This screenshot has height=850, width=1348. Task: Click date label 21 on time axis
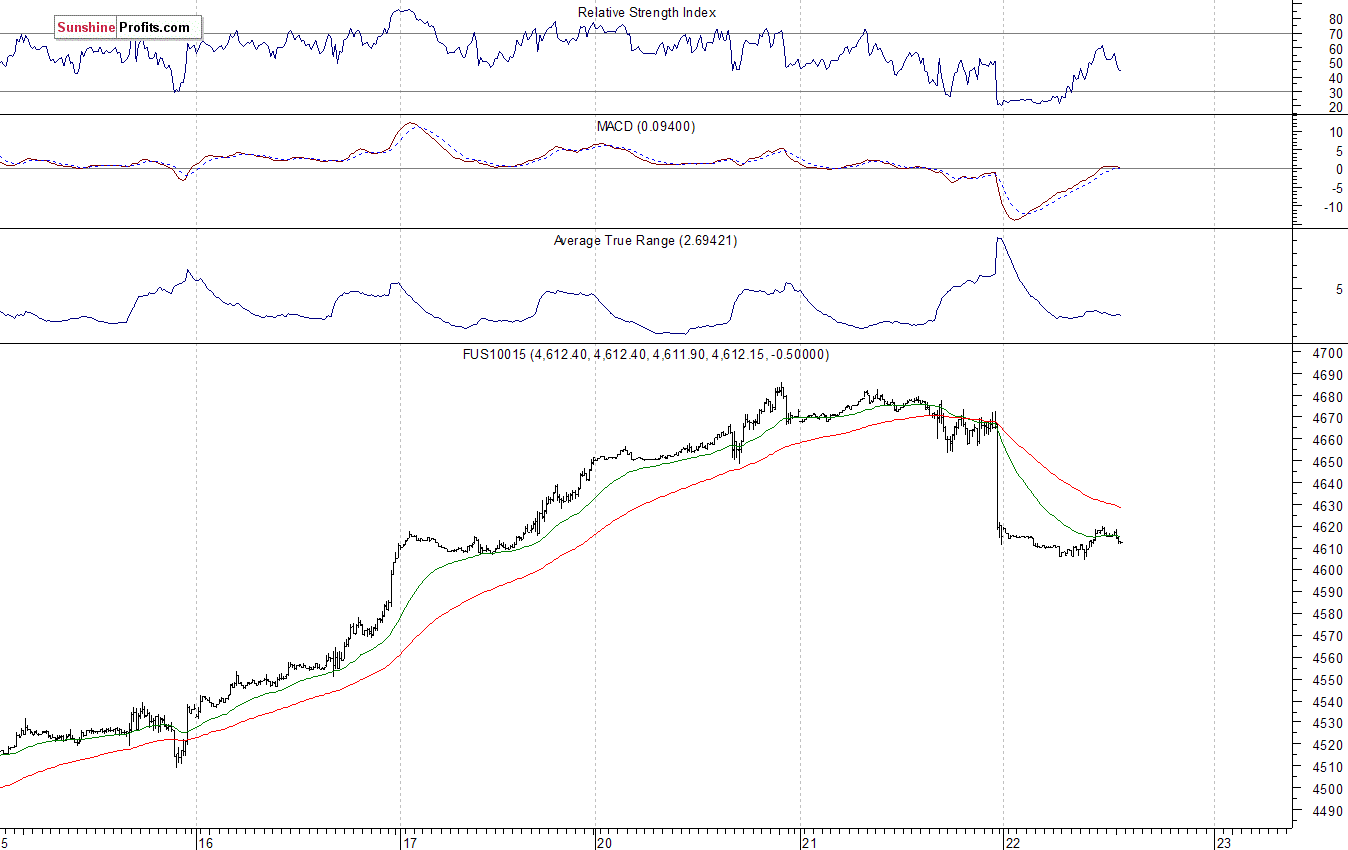click(811, 842)
